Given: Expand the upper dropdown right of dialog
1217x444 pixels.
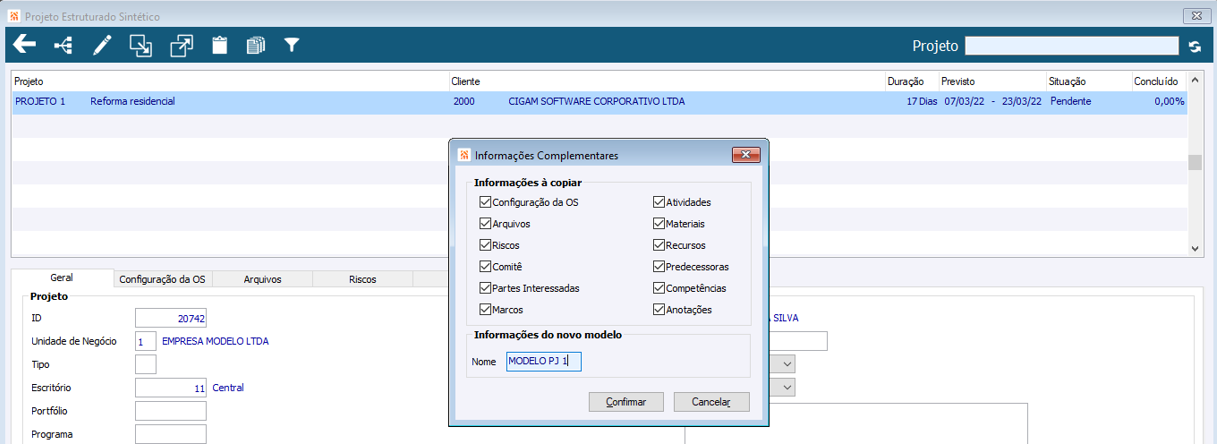Looking at the screenshot, I should pos(787,364).
